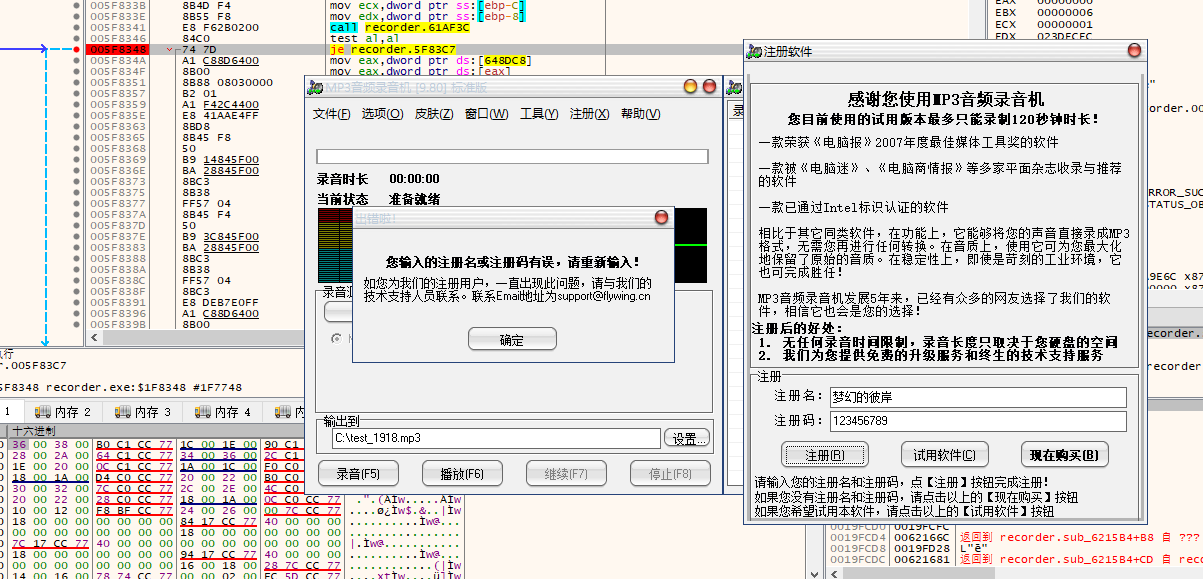The height and width of the screenshot is (579, 1203).
Task: Open the 工具(Y) tools menu
Action: click(539, 114)
